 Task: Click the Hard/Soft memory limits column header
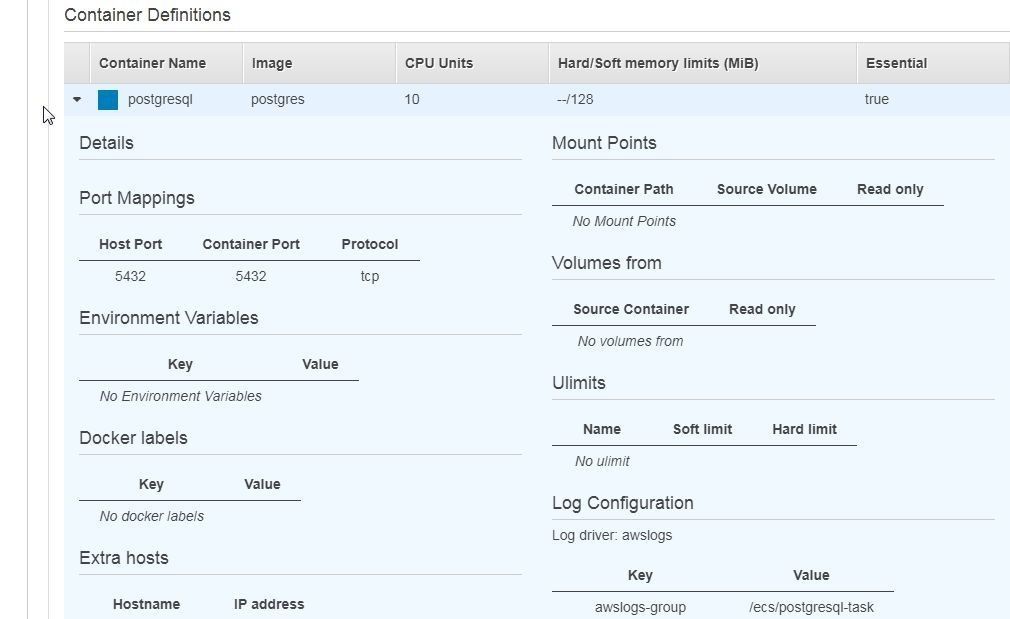pyautogui.click(x=658, y=63)
